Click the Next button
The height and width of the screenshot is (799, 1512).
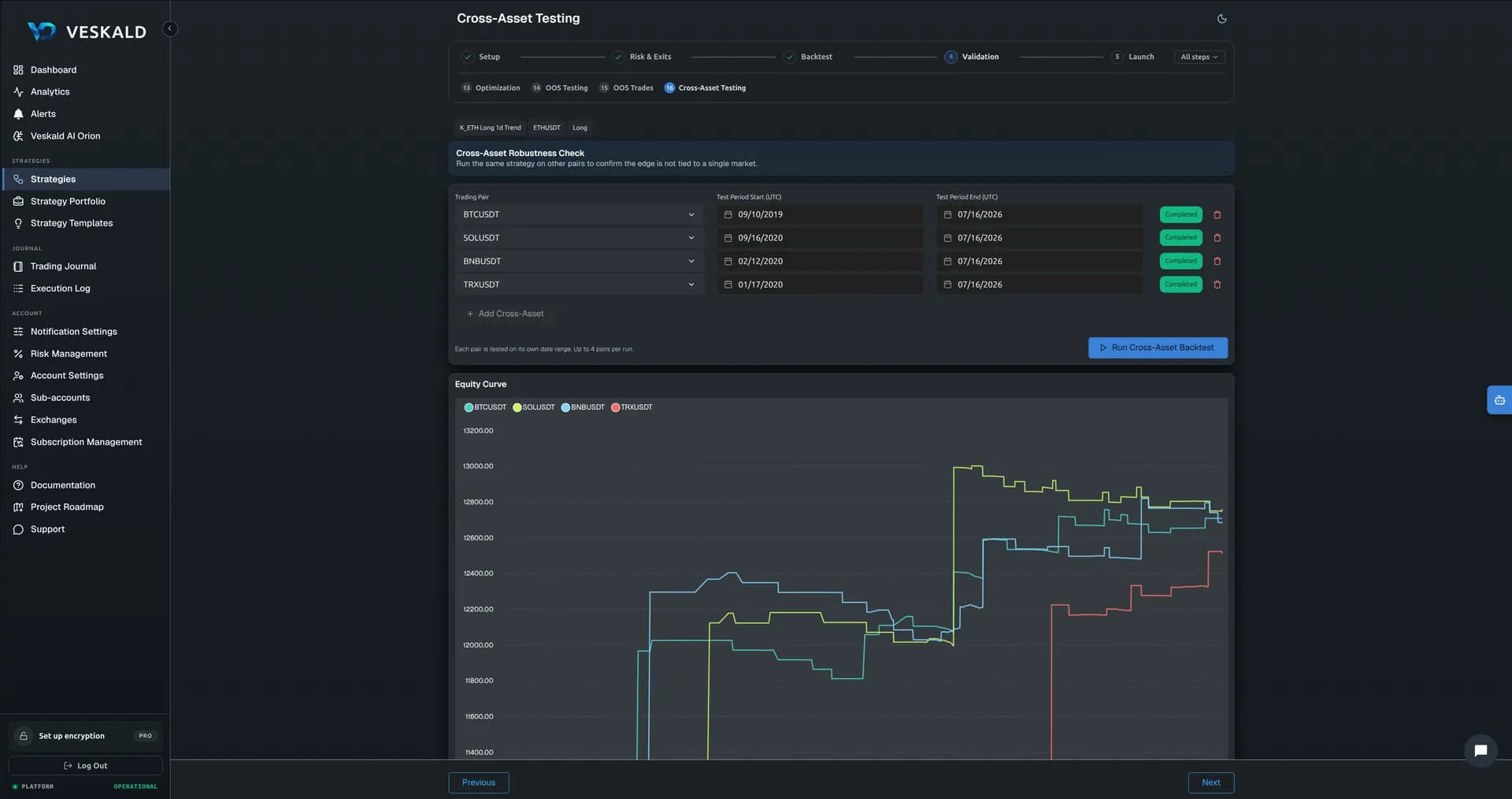pos(1211,782)
